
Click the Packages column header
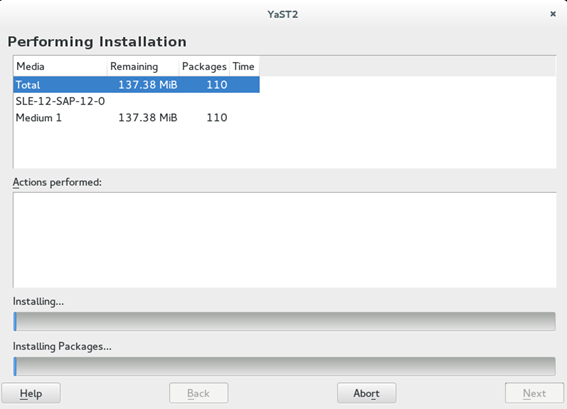pos(204,67)
